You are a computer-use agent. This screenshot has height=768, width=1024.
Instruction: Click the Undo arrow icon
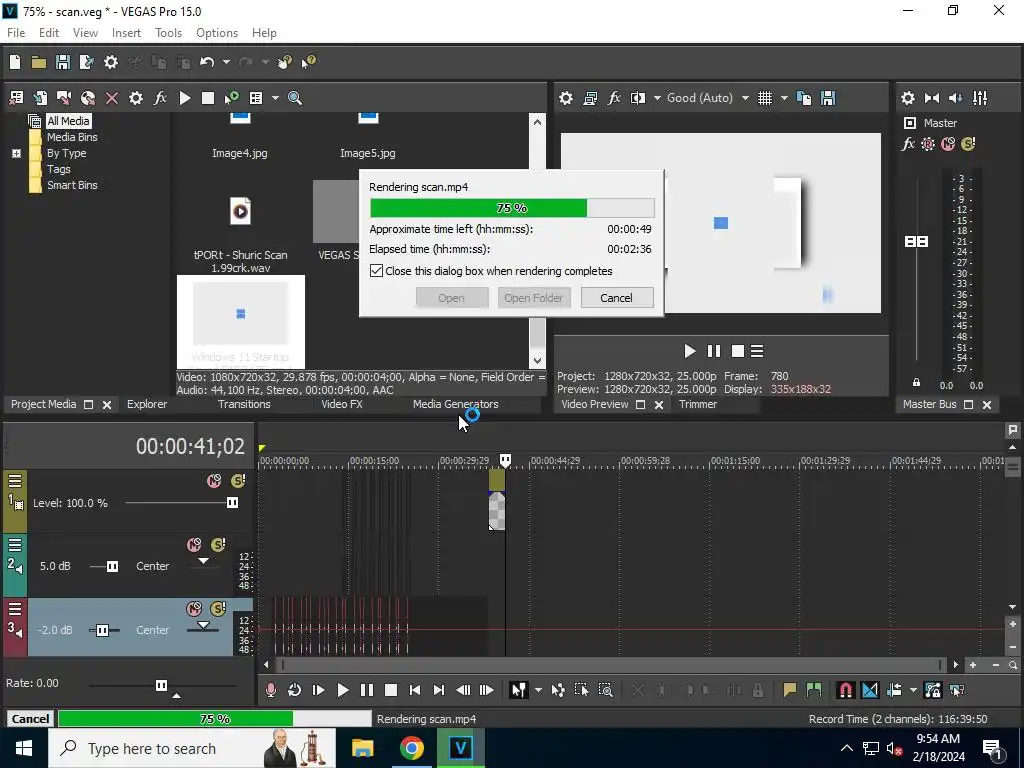click(207, 62)
